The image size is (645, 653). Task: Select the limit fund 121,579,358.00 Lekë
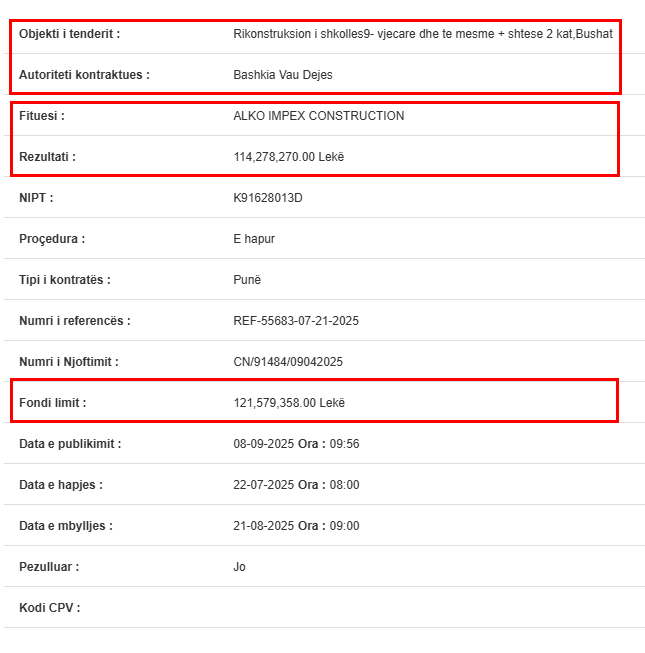[289, 403]
